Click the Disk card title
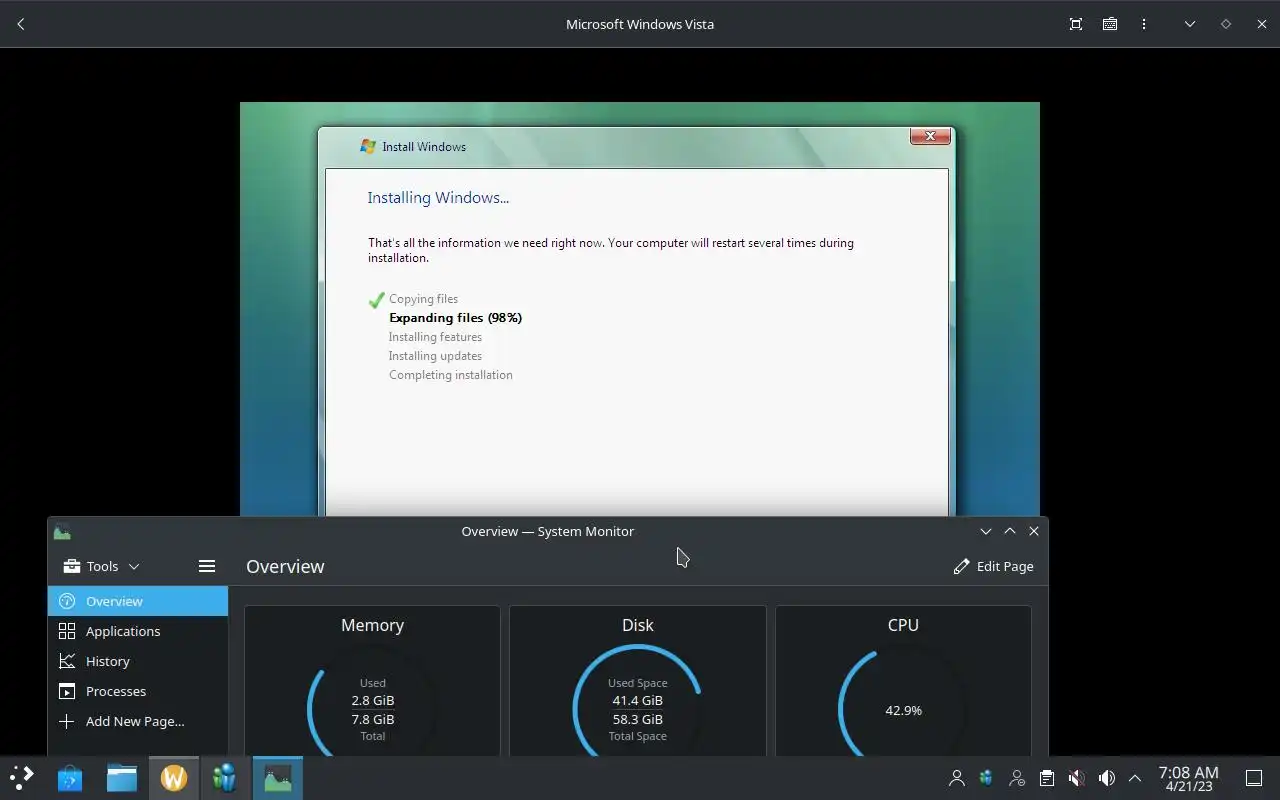1280x800 pixels. 637,625
